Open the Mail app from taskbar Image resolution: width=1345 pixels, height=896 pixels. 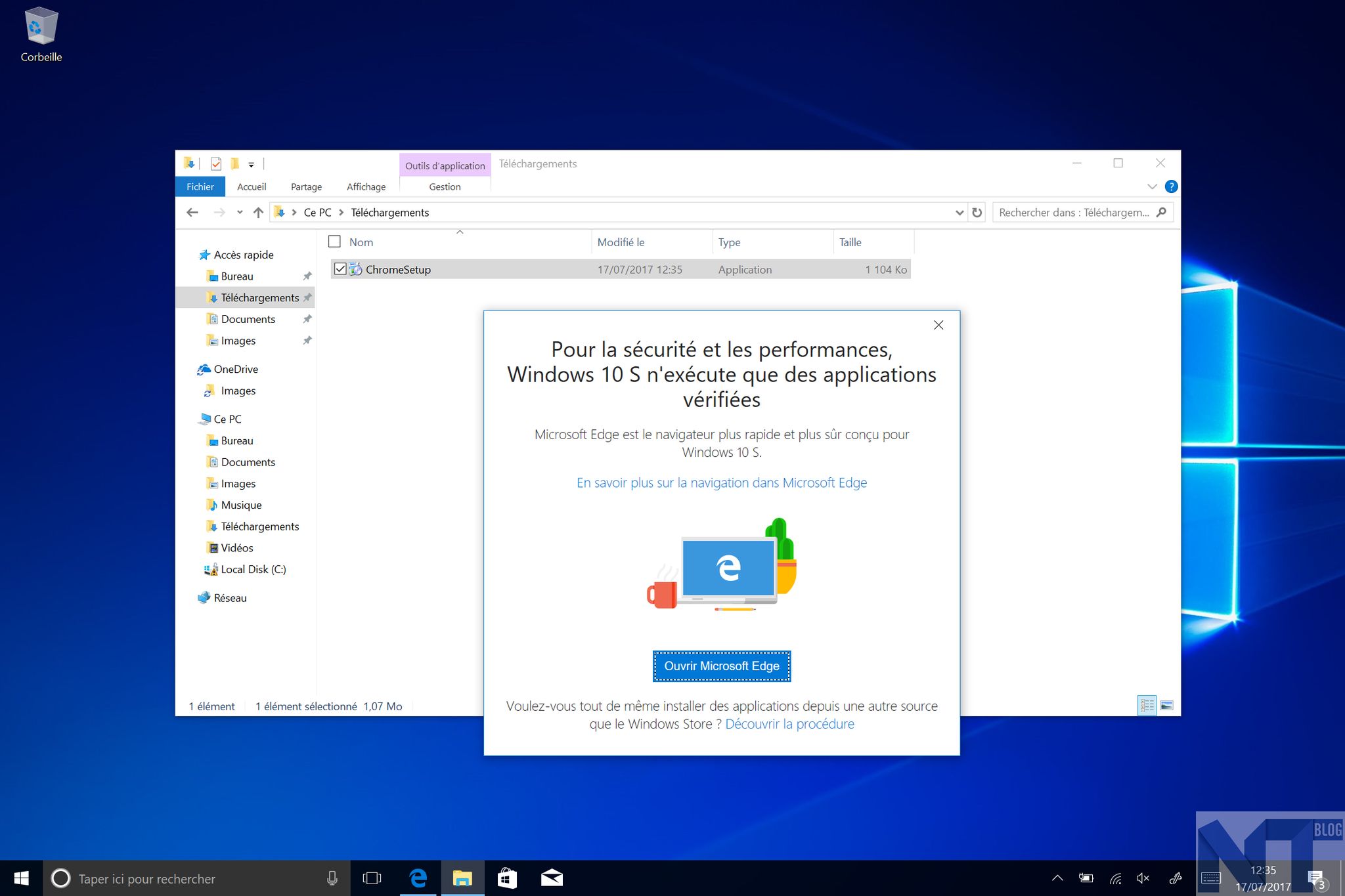[x=552, y=878]
